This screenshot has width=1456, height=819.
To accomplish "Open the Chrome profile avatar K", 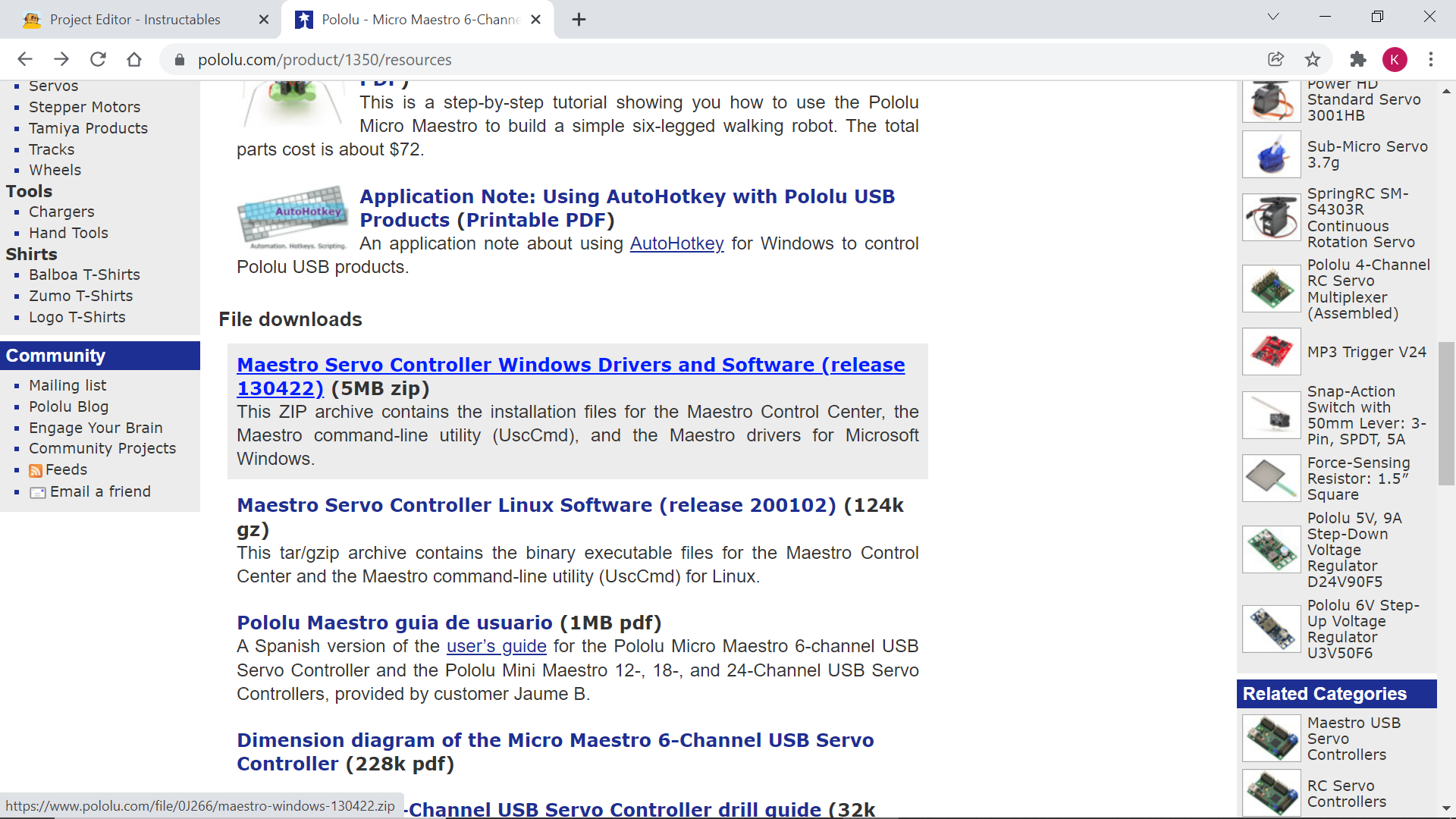I will 1395,59.
